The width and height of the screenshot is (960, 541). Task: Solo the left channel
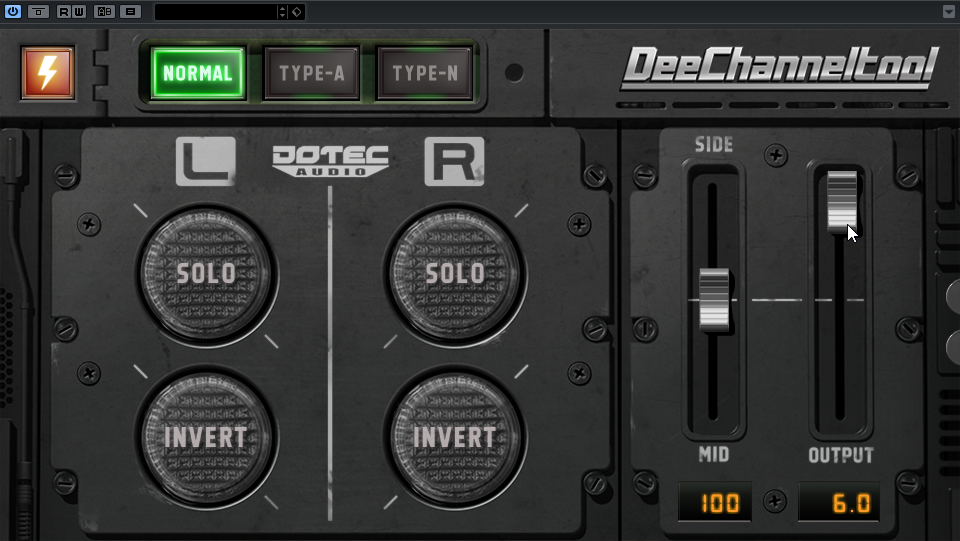pos(206,274)
